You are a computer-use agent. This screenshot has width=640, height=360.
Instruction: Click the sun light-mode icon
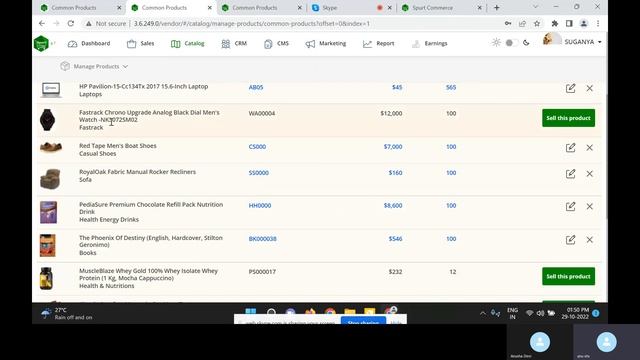click(x=496, y=42)
